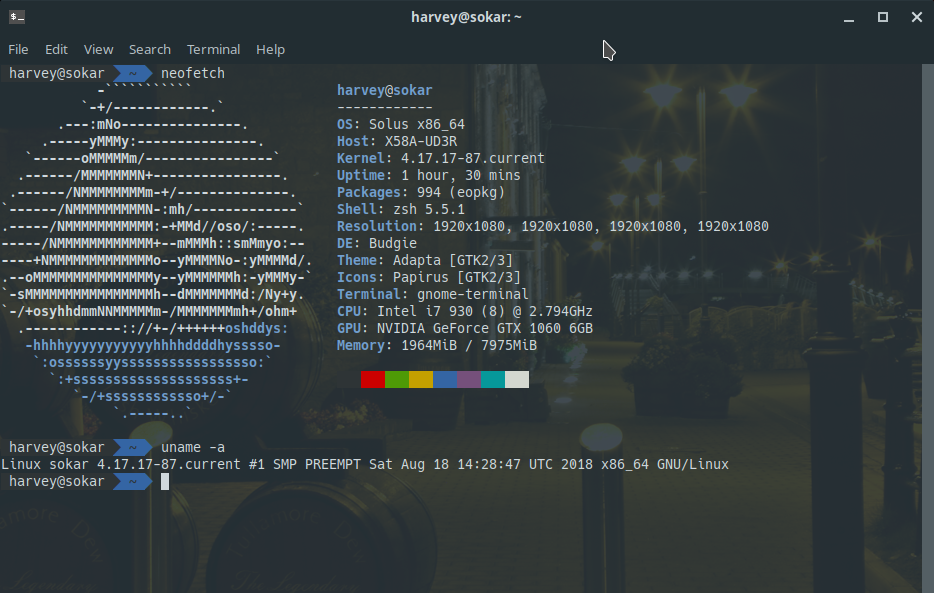Click the teal color block
Viewport: 934px width, 593px height.
493,379
